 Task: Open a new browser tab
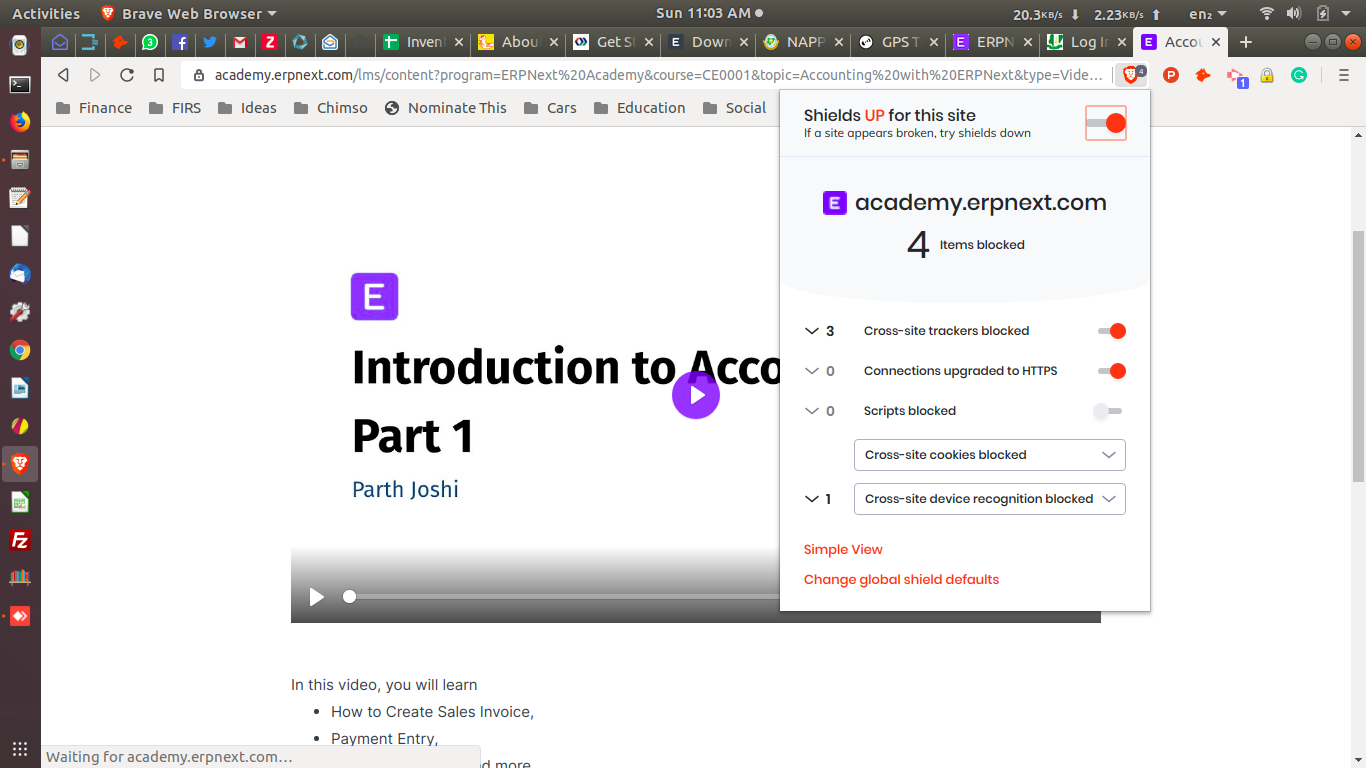pos(1245,42)
